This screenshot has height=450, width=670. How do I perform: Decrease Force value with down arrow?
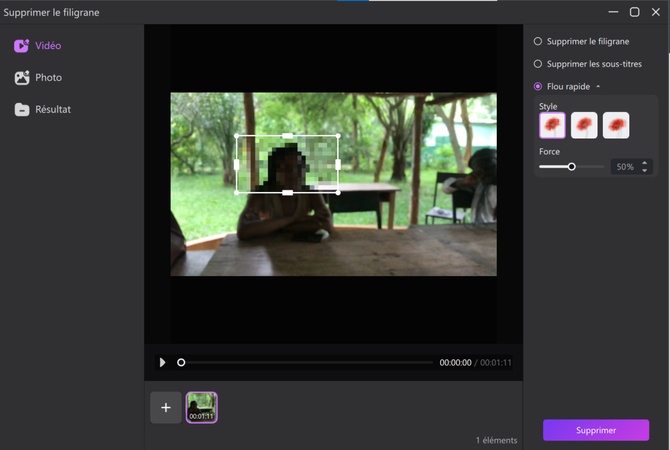(644, 171)
